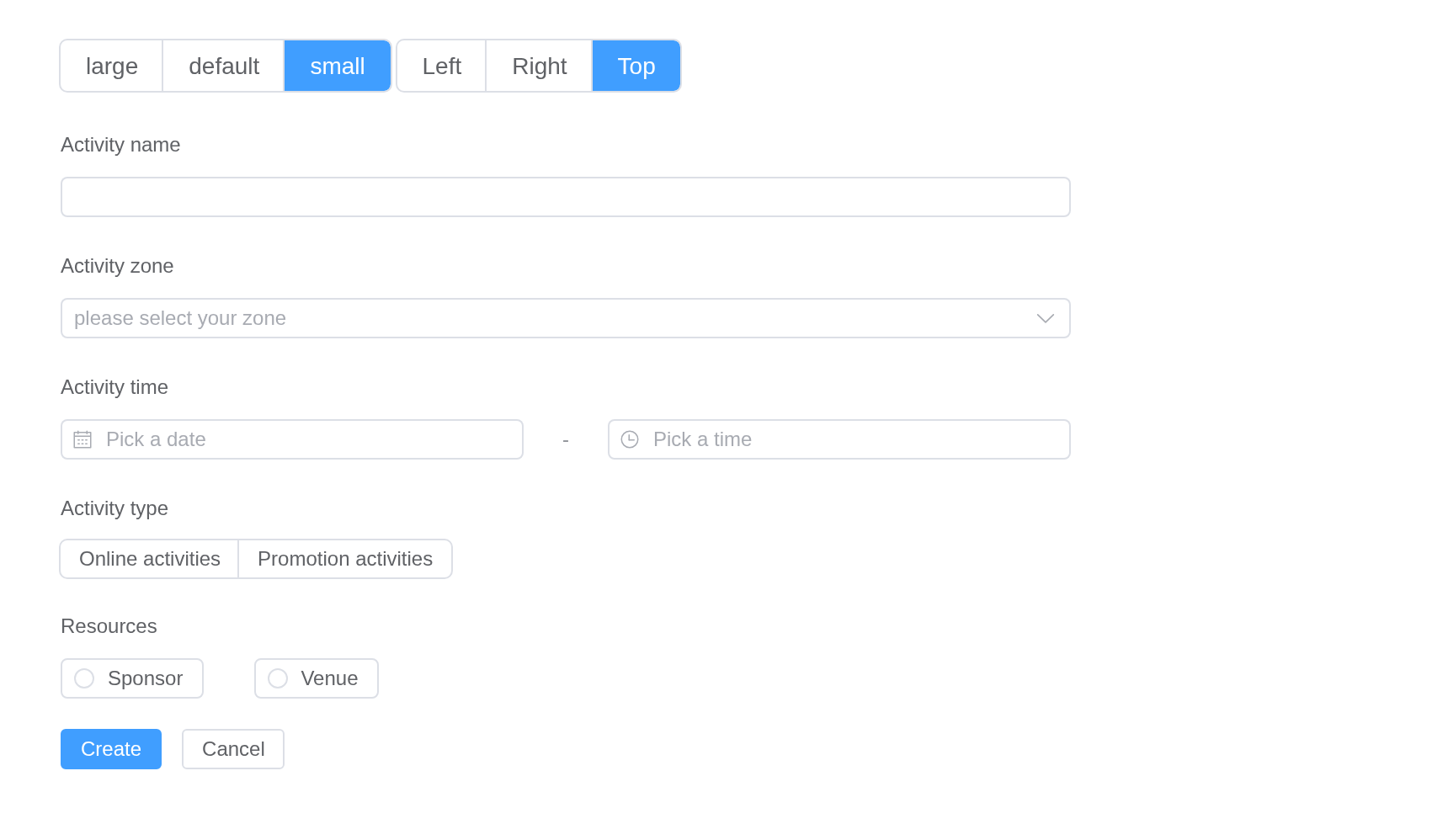Set label position to Left
1448x840 pixels.
442,66
